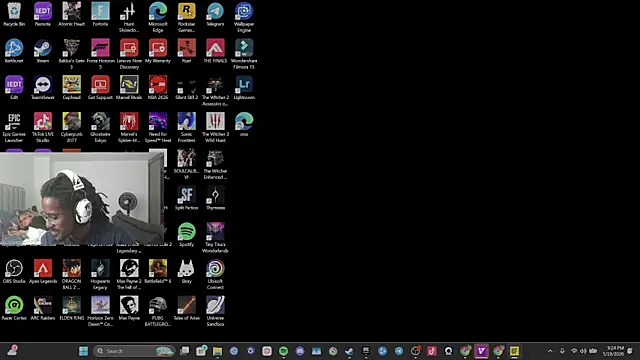Launch the Stray game shortcut

pos(187,271)
